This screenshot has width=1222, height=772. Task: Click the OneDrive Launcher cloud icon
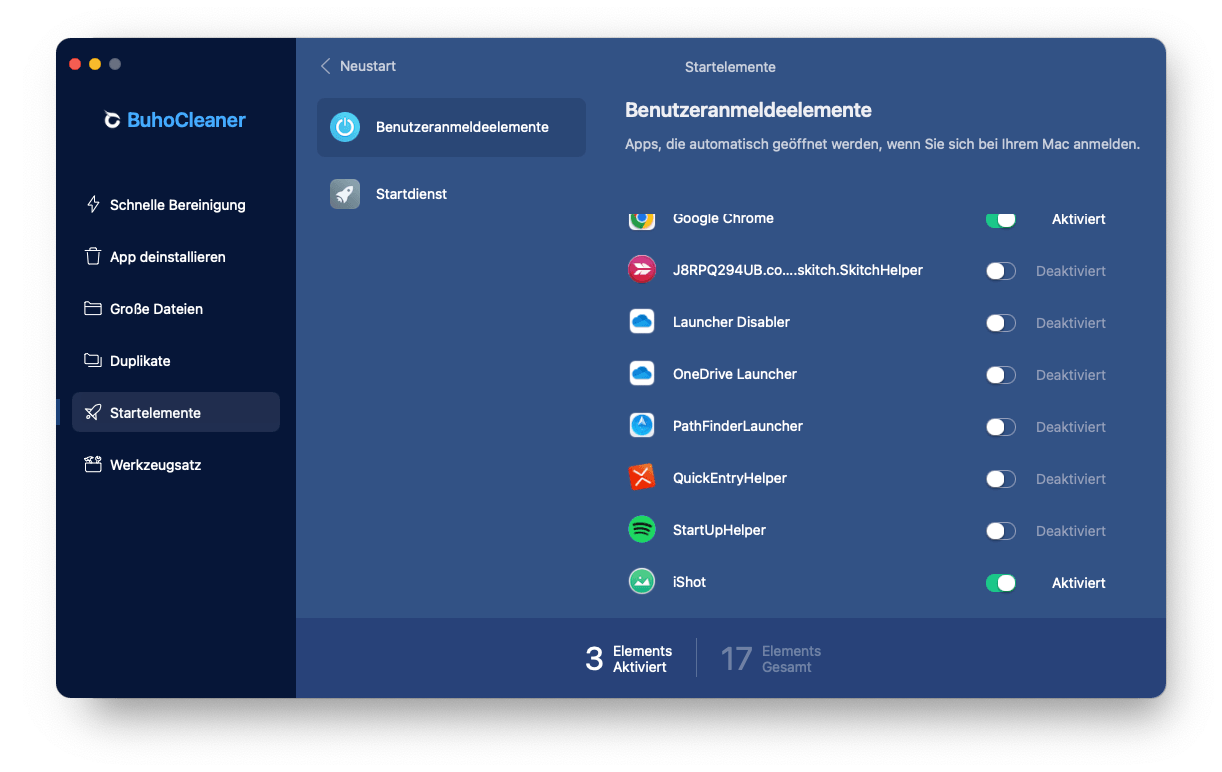(x=641, y=374)
